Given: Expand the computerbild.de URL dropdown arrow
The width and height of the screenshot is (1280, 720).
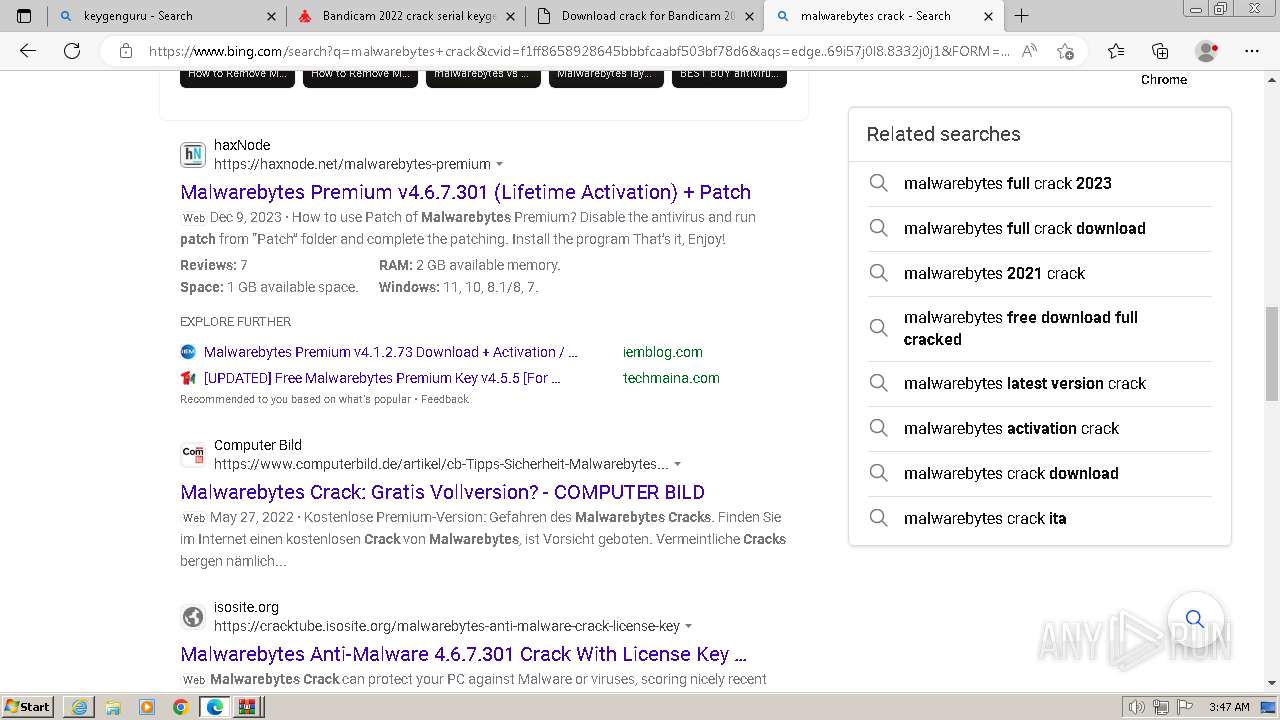Looking at the screenshot, I should 677,464.
